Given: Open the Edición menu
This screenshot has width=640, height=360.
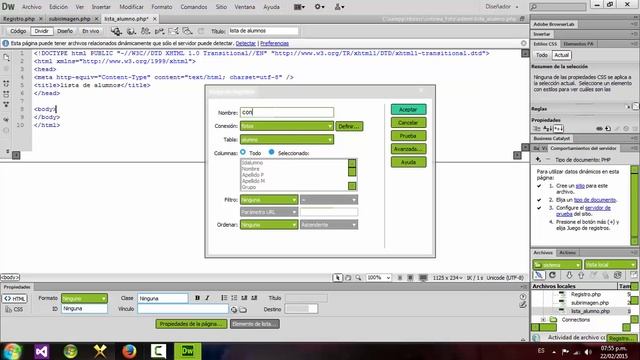Looking at the screenshot, I should (x=58, y=7).
